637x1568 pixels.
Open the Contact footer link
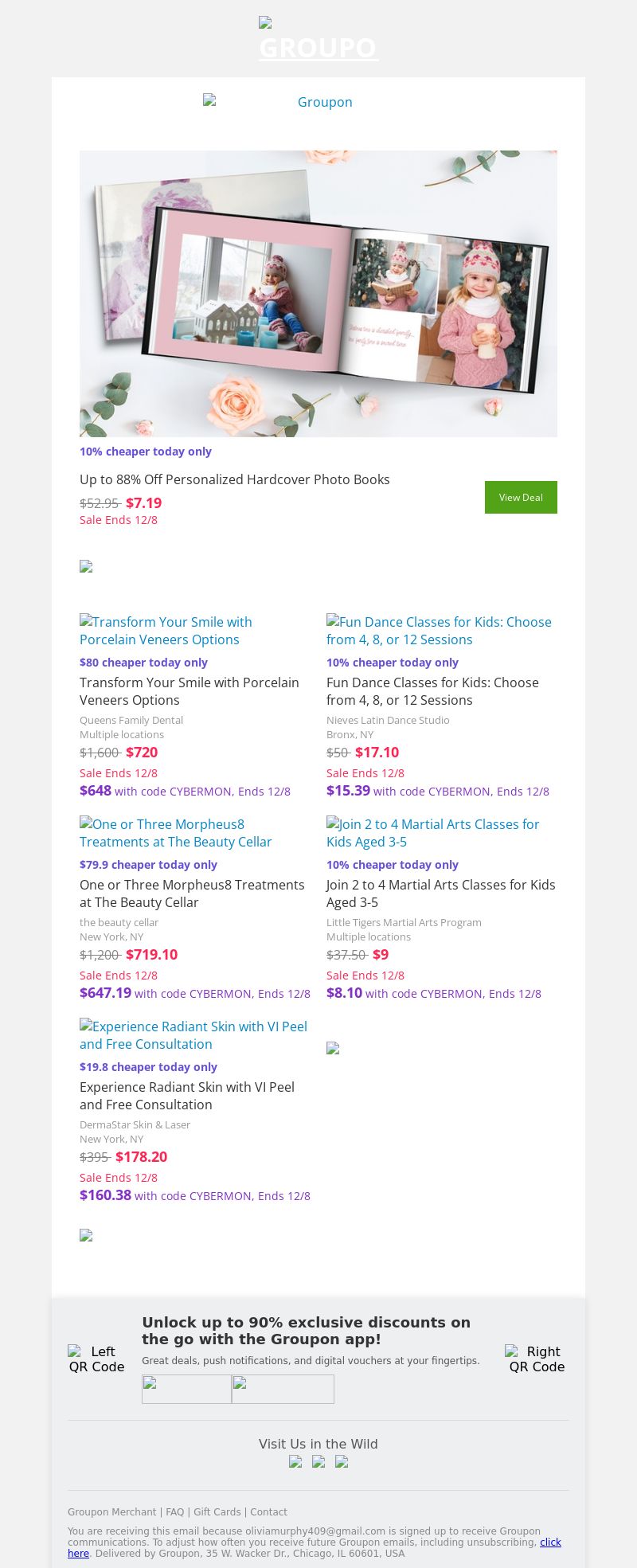click(268, 1512)
